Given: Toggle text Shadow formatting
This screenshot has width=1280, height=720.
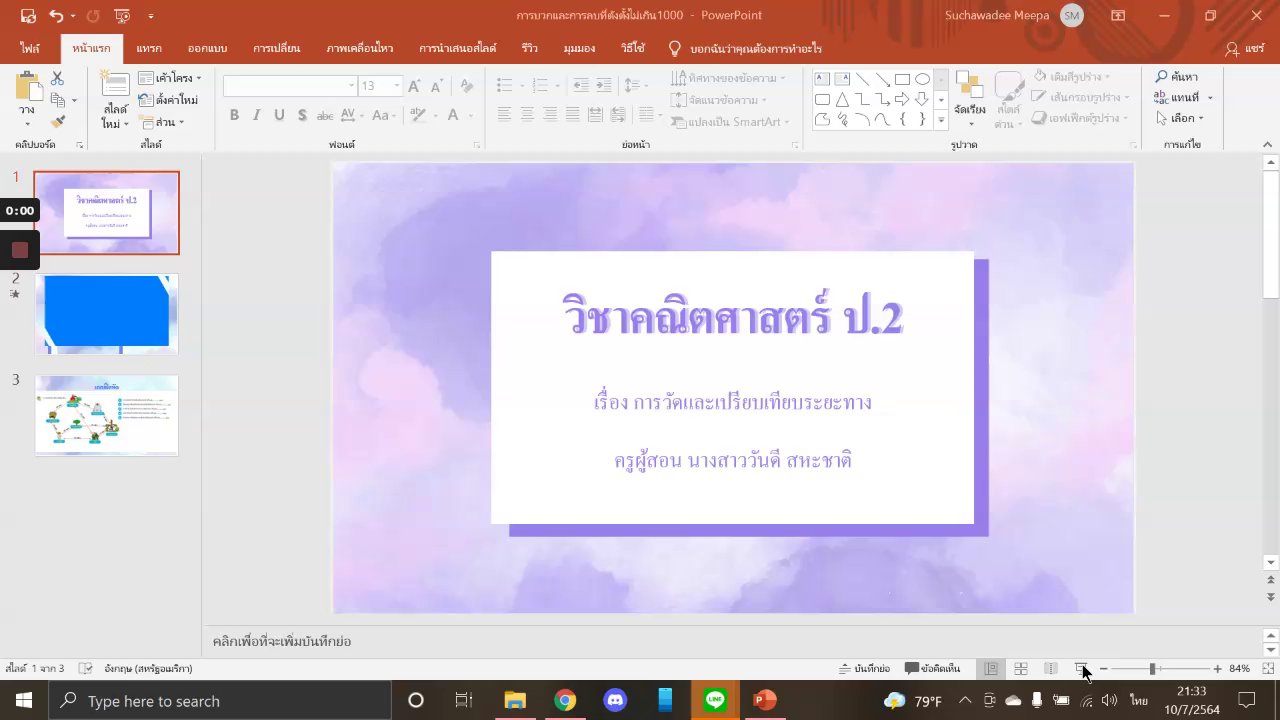Looking at the screenshot, I should click(301, 115).
